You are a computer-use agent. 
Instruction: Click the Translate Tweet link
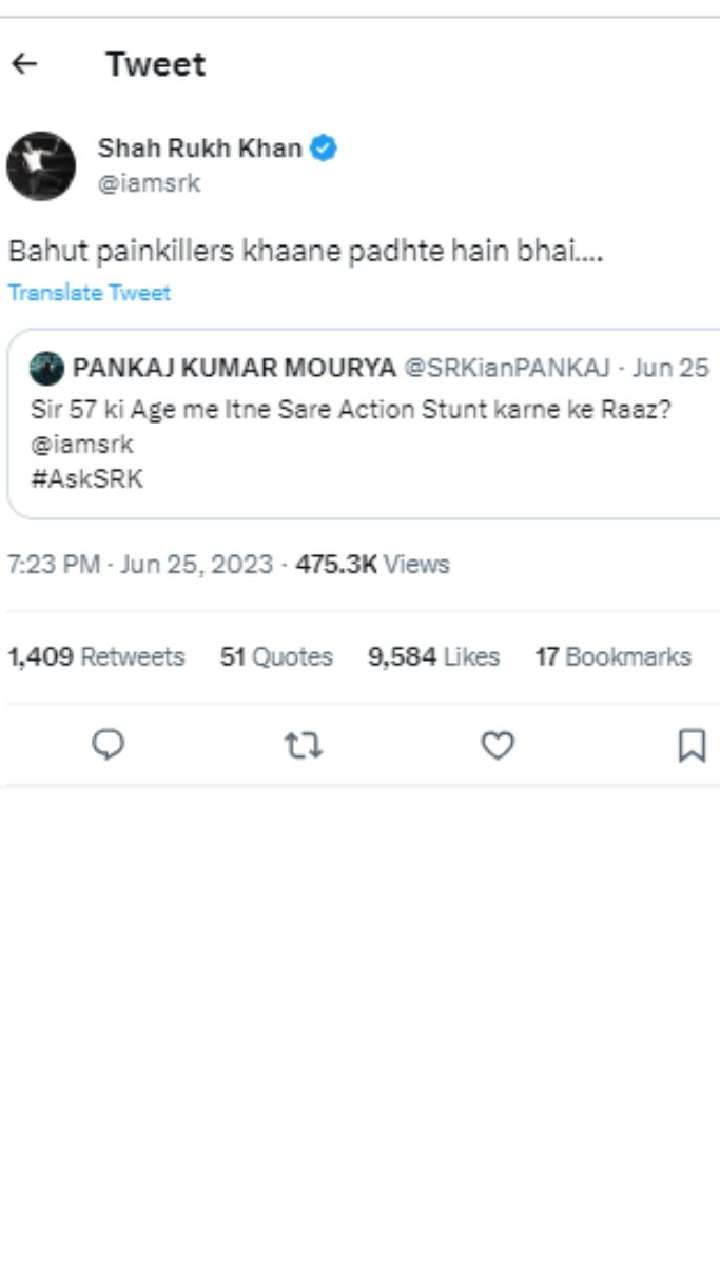[90, 293]
